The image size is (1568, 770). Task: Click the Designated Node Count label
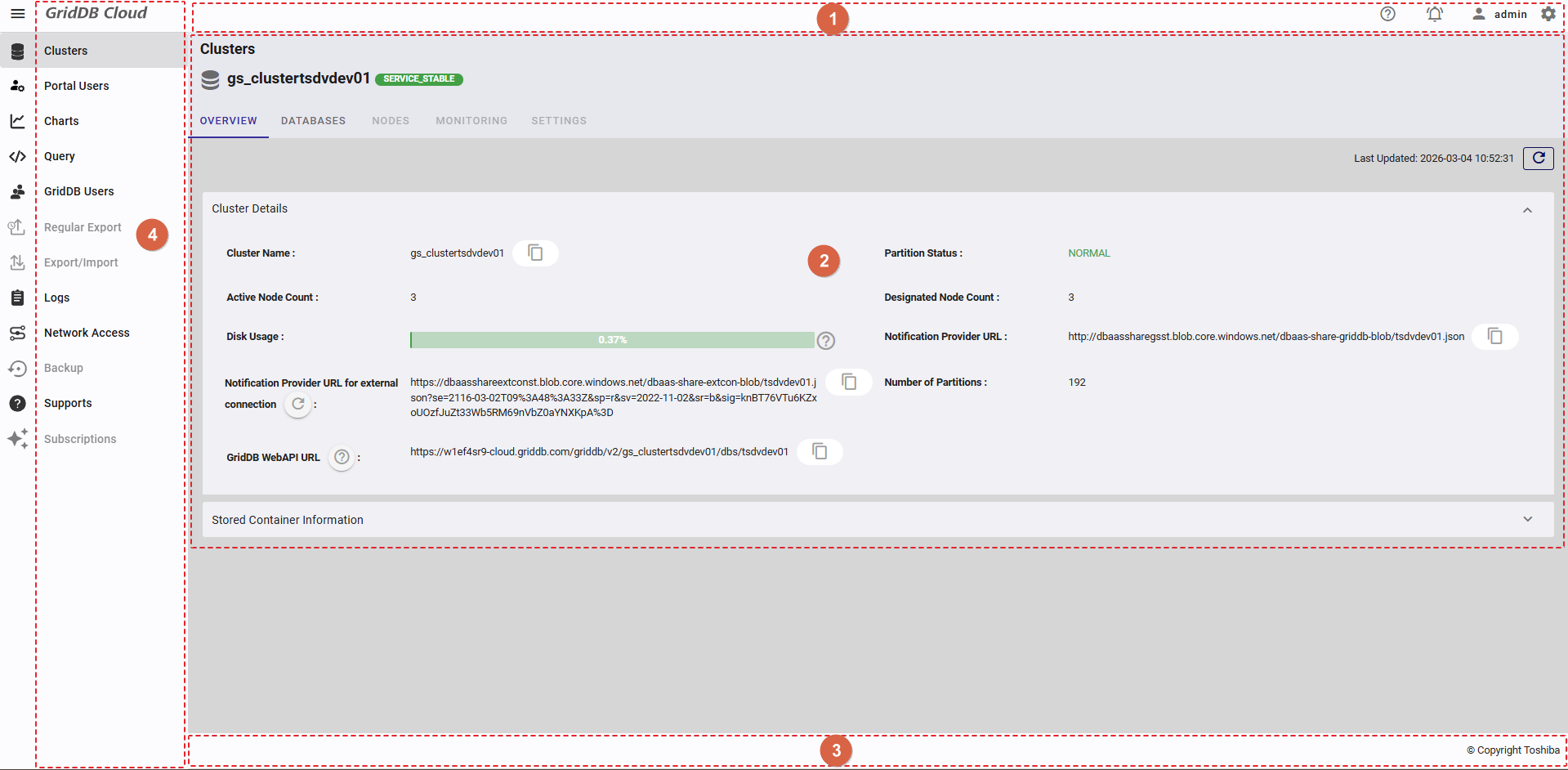coord(942,298)
